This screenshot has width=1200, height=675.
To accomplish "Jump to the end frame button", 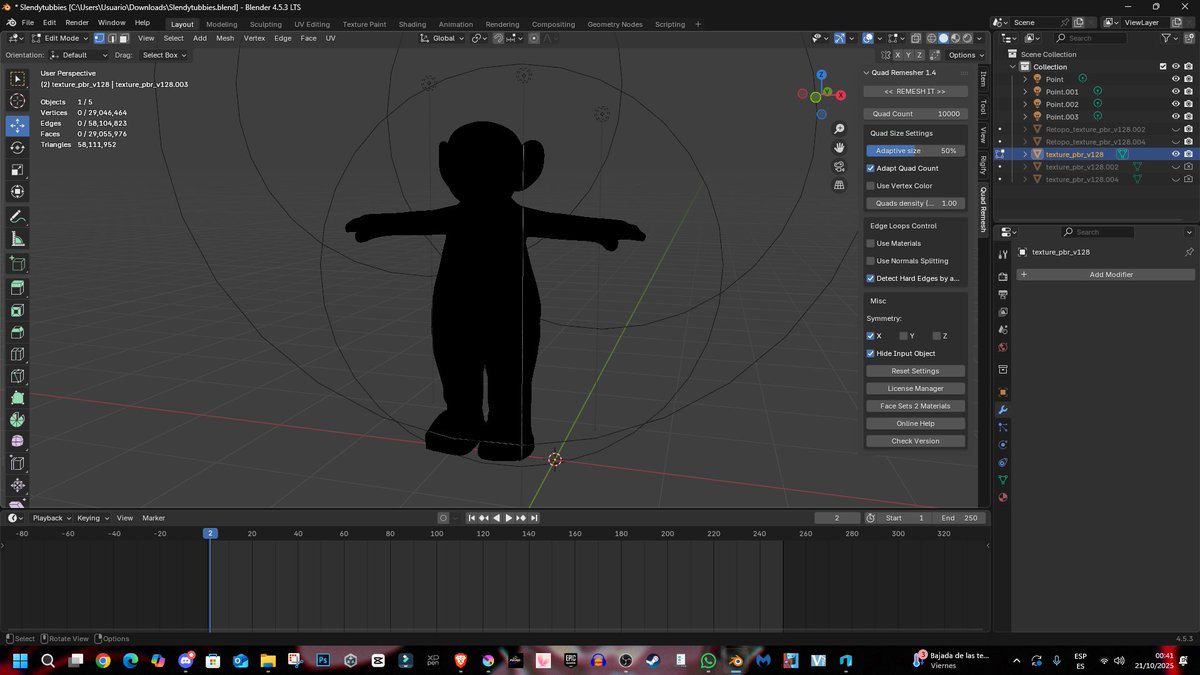I will click(x=534, y=518).
